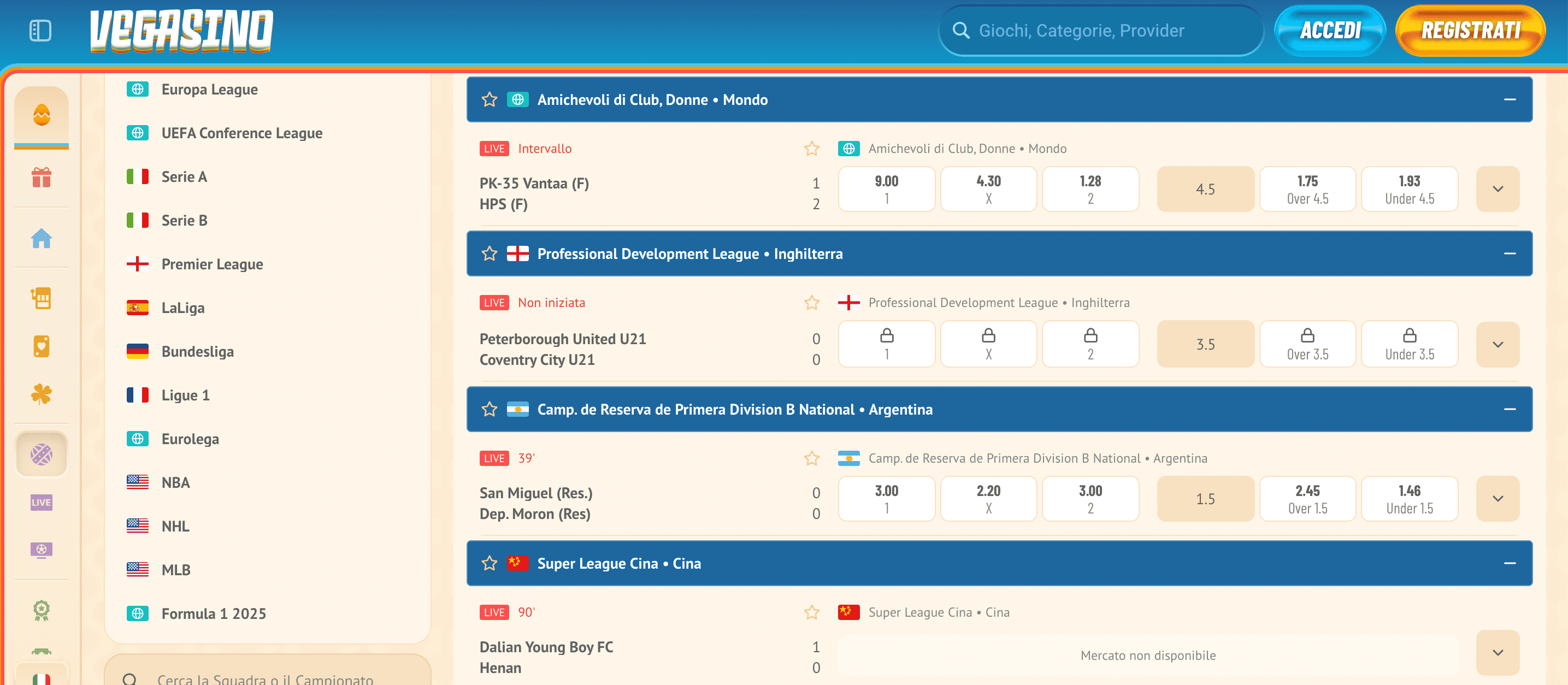Open the slot machine games section
Image resolution: width=1568 pixels, height=685 pixels.
(x=41, y=298)
